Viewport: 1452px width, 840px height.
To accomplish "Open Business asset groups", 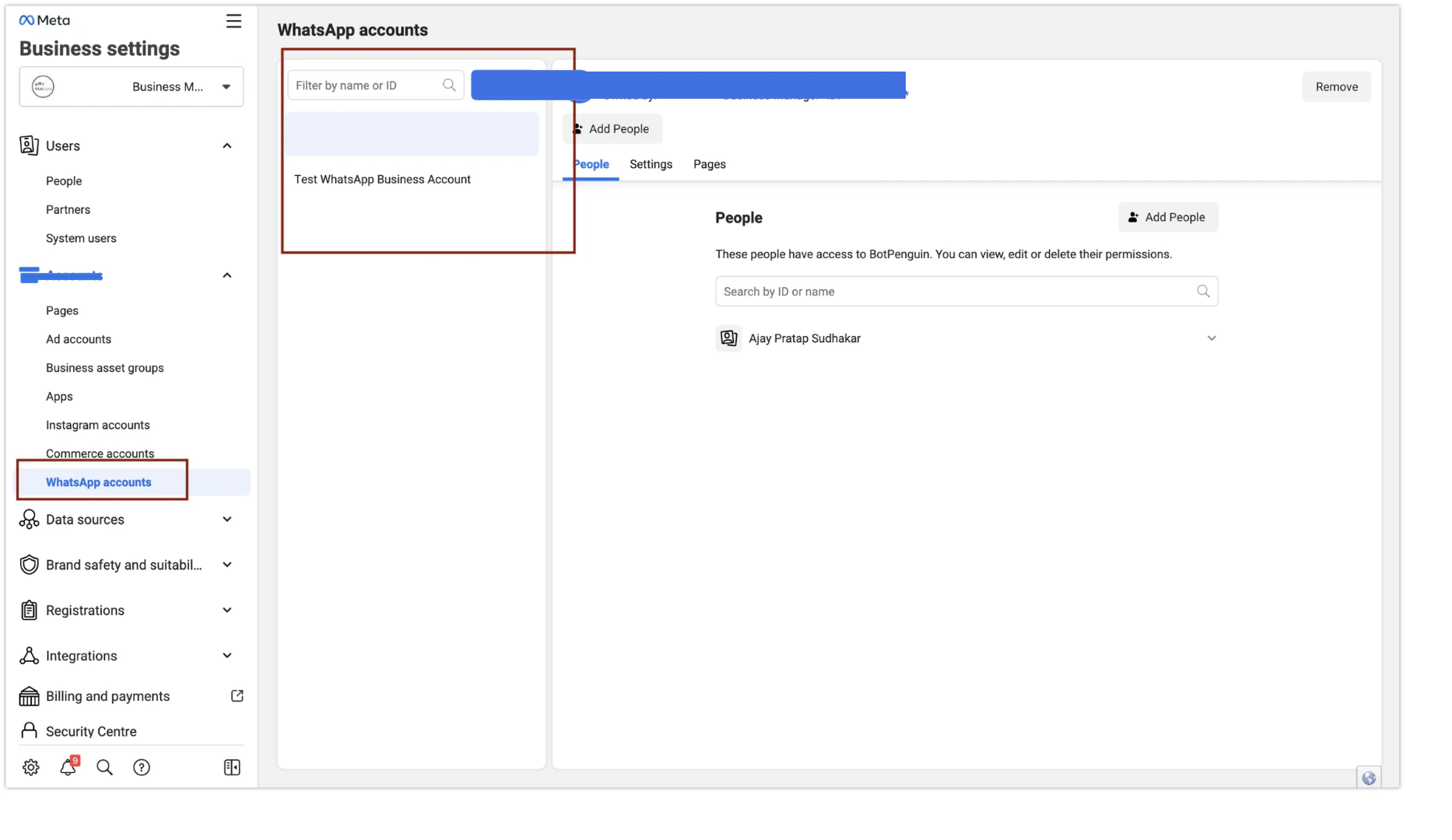I will [x=105, y=368].
